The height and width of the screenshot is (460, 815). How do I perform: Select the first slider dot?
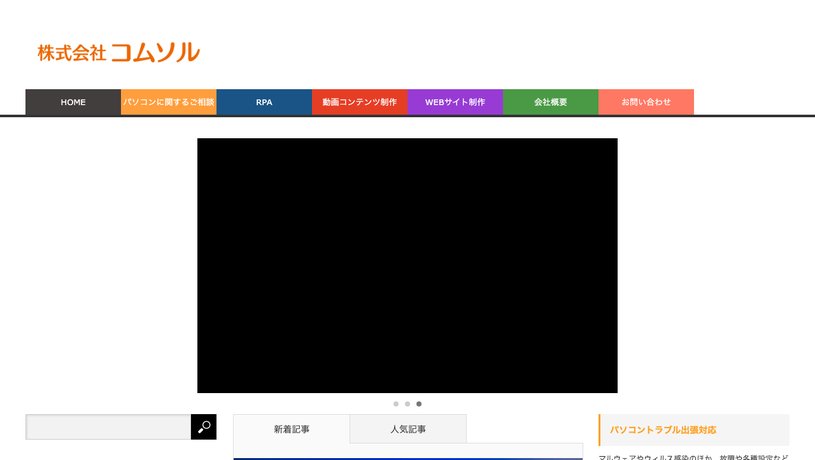[396, 404]
